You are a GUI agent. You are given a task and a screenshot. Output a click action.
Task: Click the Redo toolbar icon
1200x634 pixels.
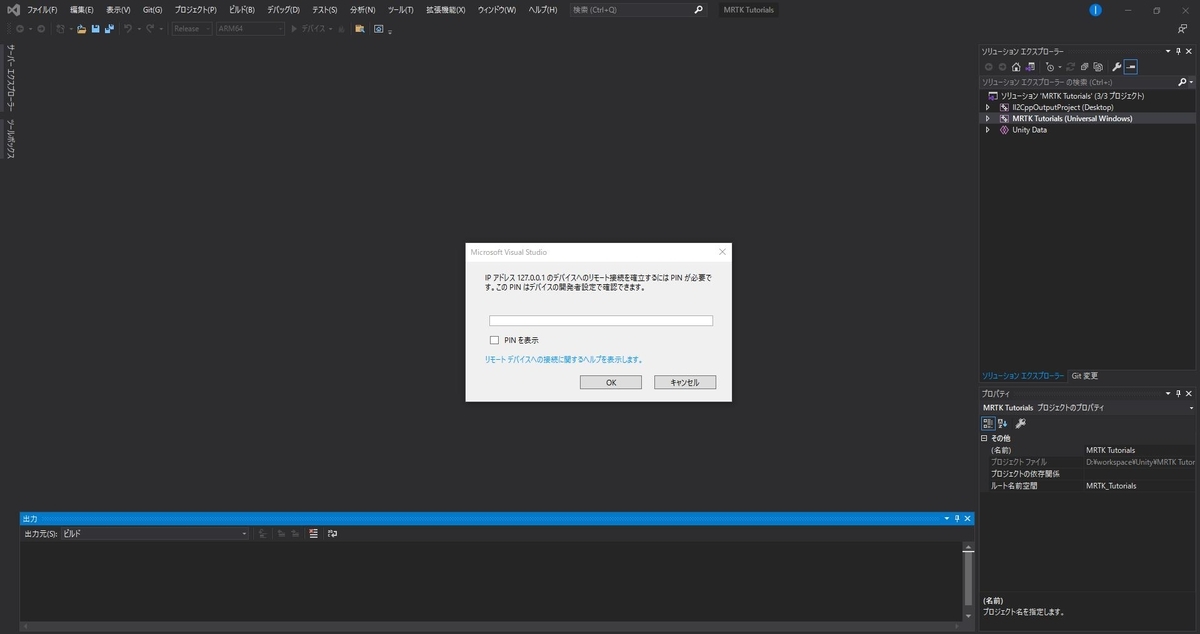tap(150, 29)
